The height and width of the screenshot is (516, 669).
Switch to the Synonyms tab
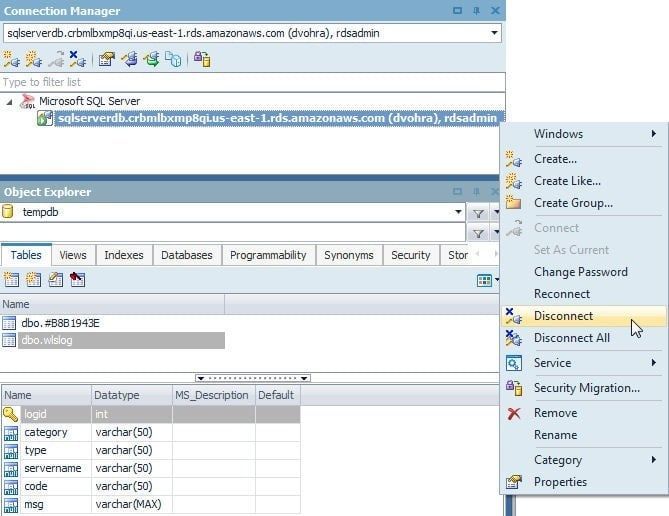click(349, 255)
